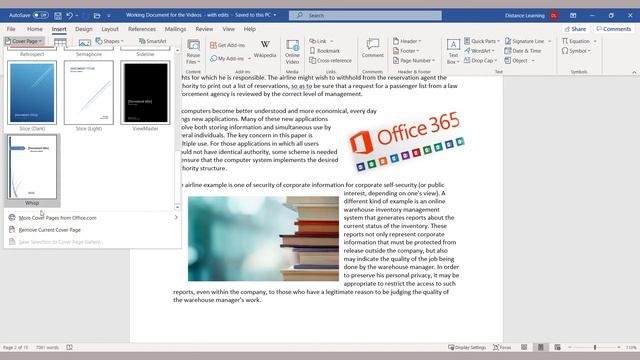Click the Ribbon Display Options icon
Screen dimensions: 640x360
(x=573, y=16)
